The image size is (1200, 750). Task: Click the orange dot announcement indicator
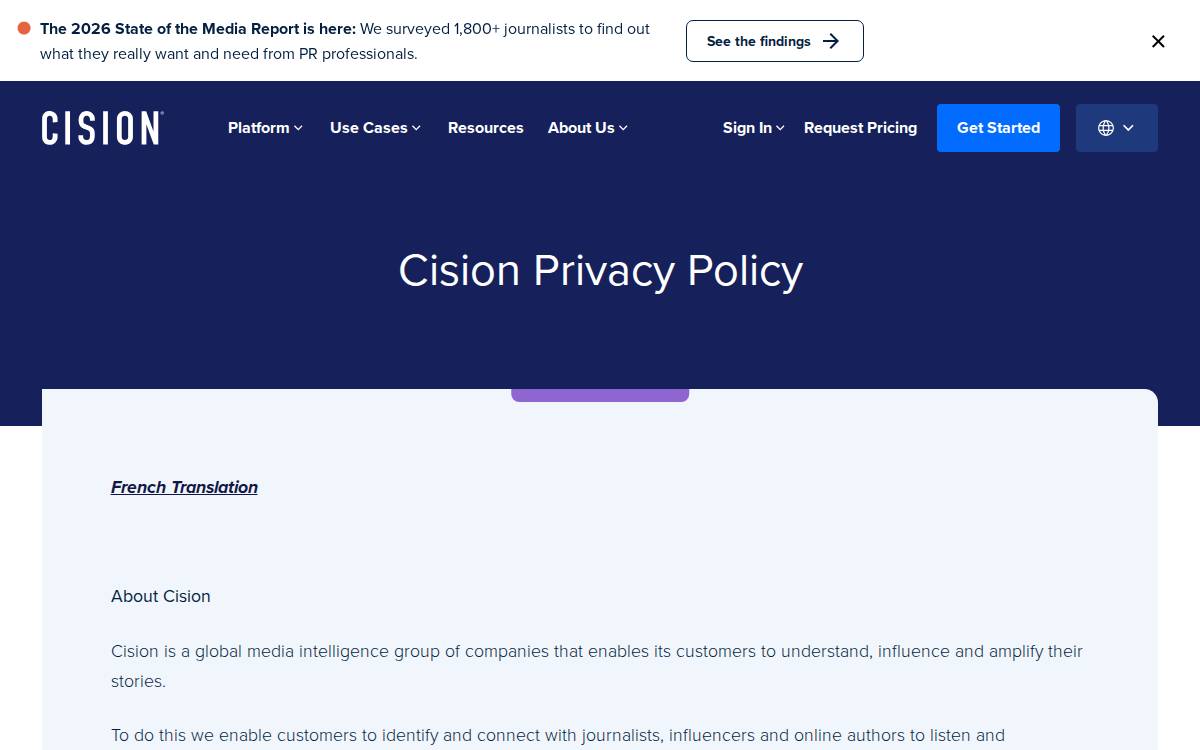point(24,28)
